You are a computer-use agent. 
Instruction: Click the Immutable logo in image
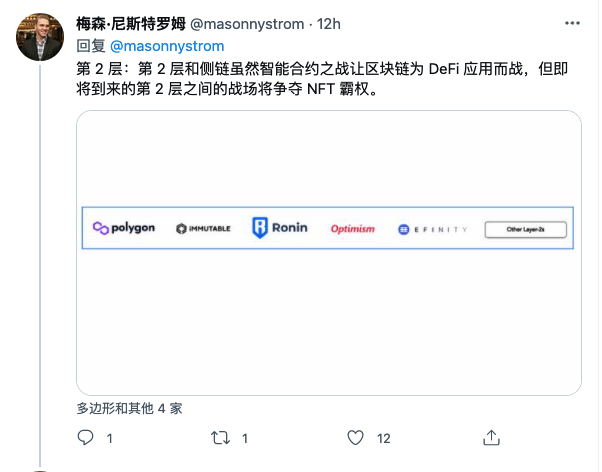coord(203,229)
